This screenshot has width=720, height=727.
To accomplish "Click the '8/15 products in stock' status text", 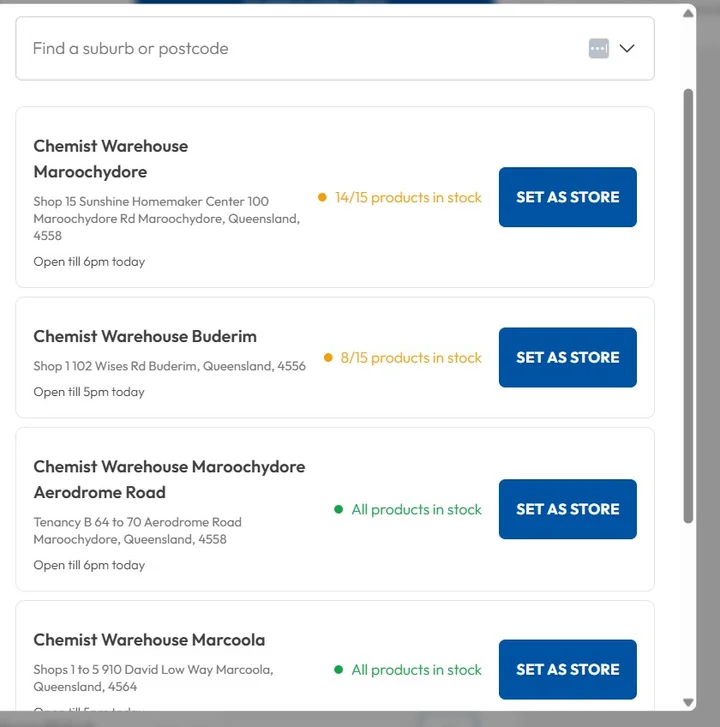I will 411,358.
